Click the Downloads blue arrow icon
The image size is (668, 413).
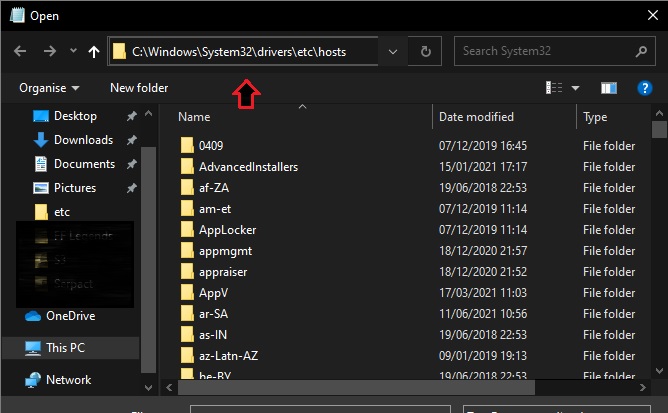(x=40, y=140)
